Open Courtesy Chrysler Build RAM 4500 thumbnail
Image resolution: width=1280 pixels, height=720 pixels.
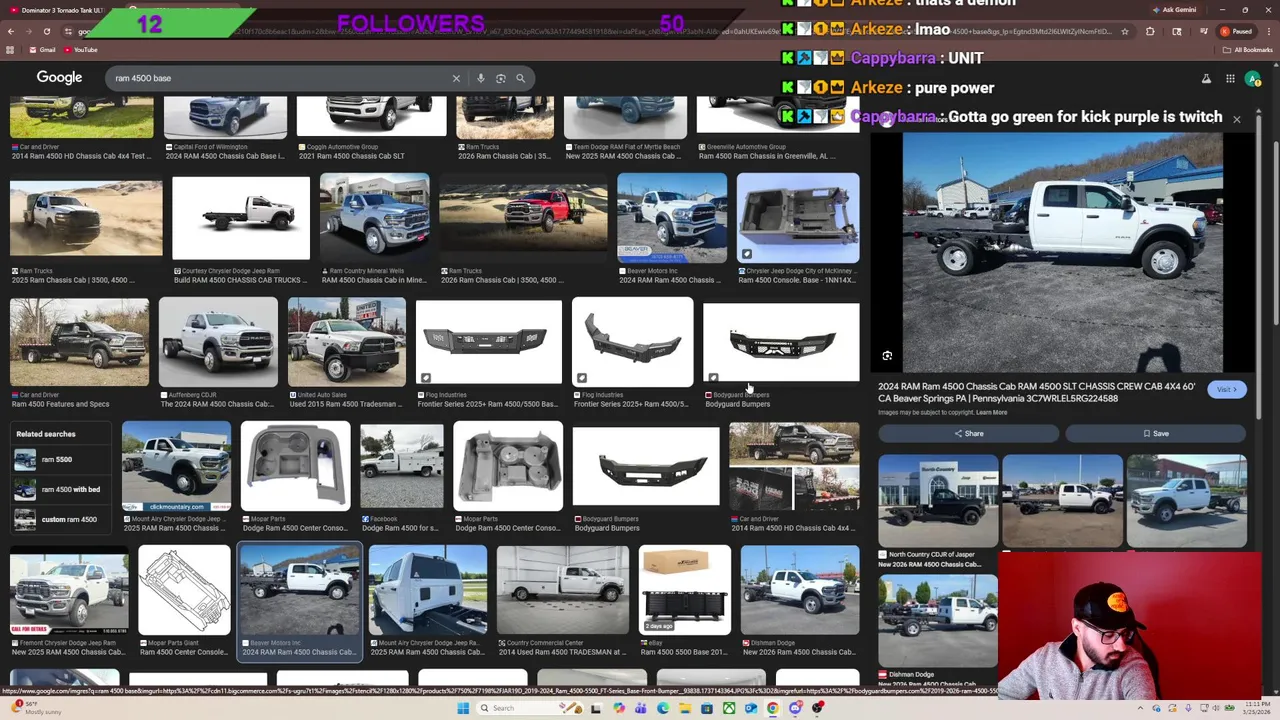tap(241, 218)
